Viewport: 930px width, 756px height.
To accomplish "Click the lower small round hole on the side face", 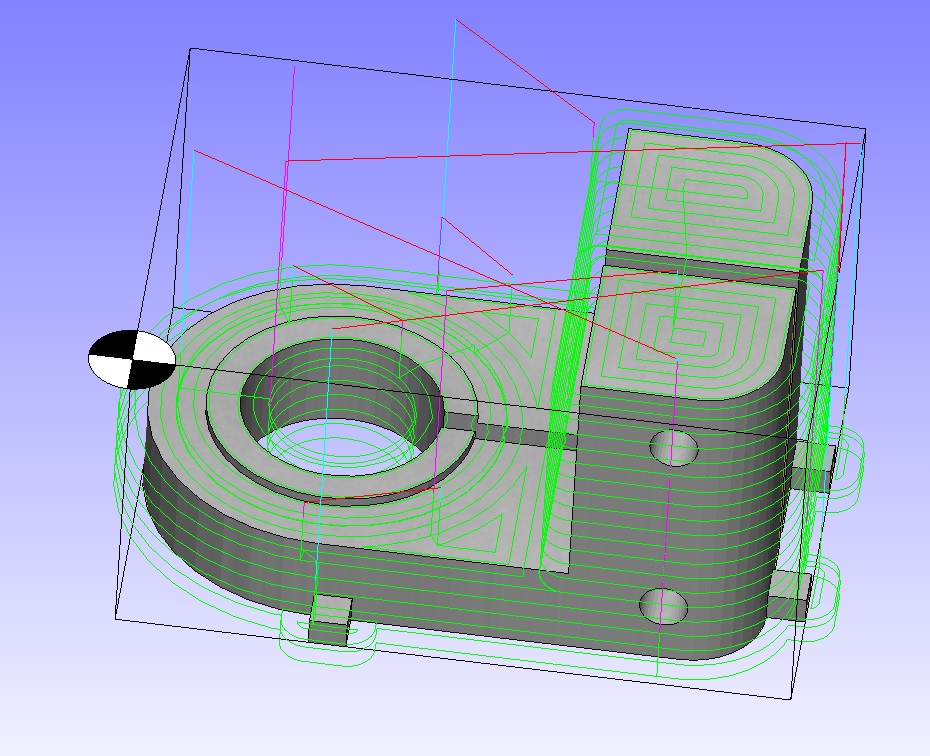I will click(664, 606).
